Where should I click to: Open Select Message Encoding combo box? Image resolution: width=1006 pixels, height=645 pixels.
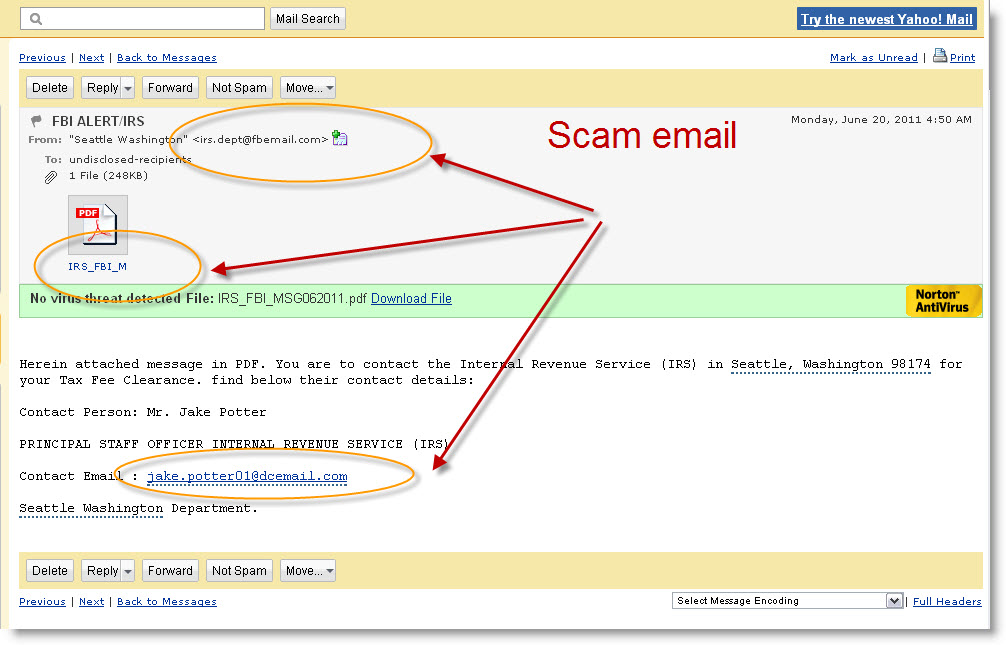(x=787, y=601)
